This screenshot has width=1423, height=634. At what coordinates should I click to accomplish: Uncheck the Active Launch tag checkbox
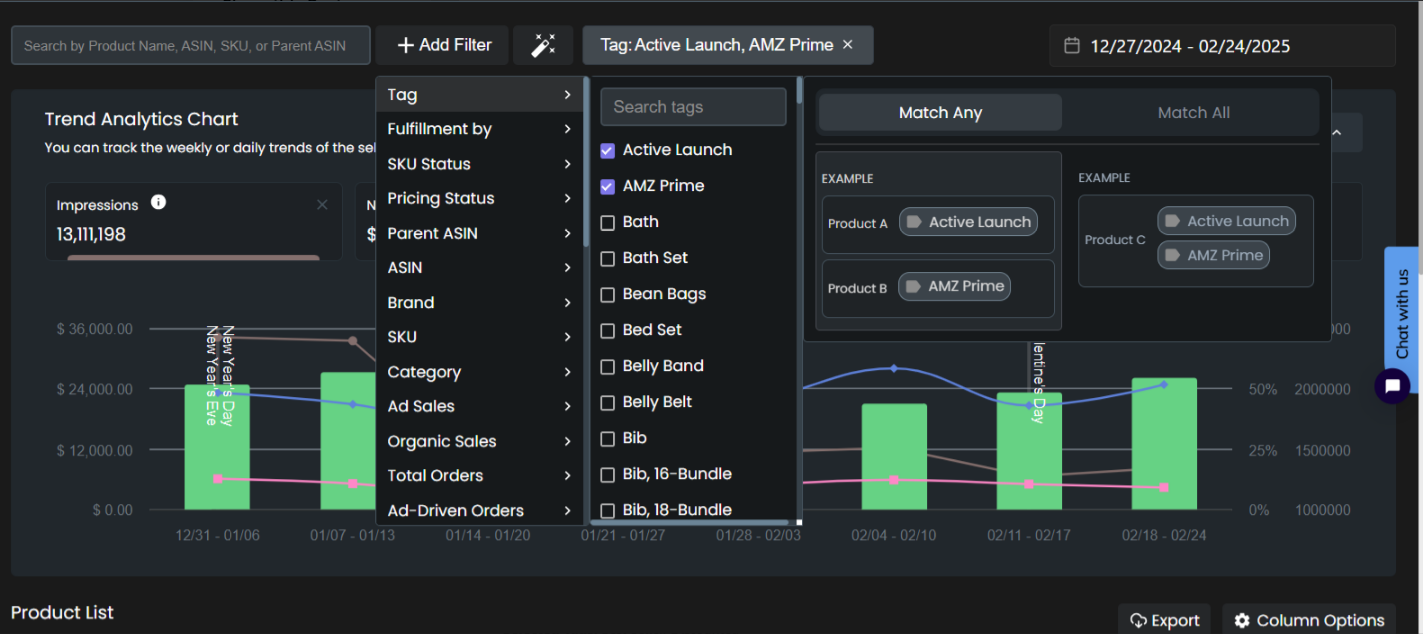click(x=607, y=150)
